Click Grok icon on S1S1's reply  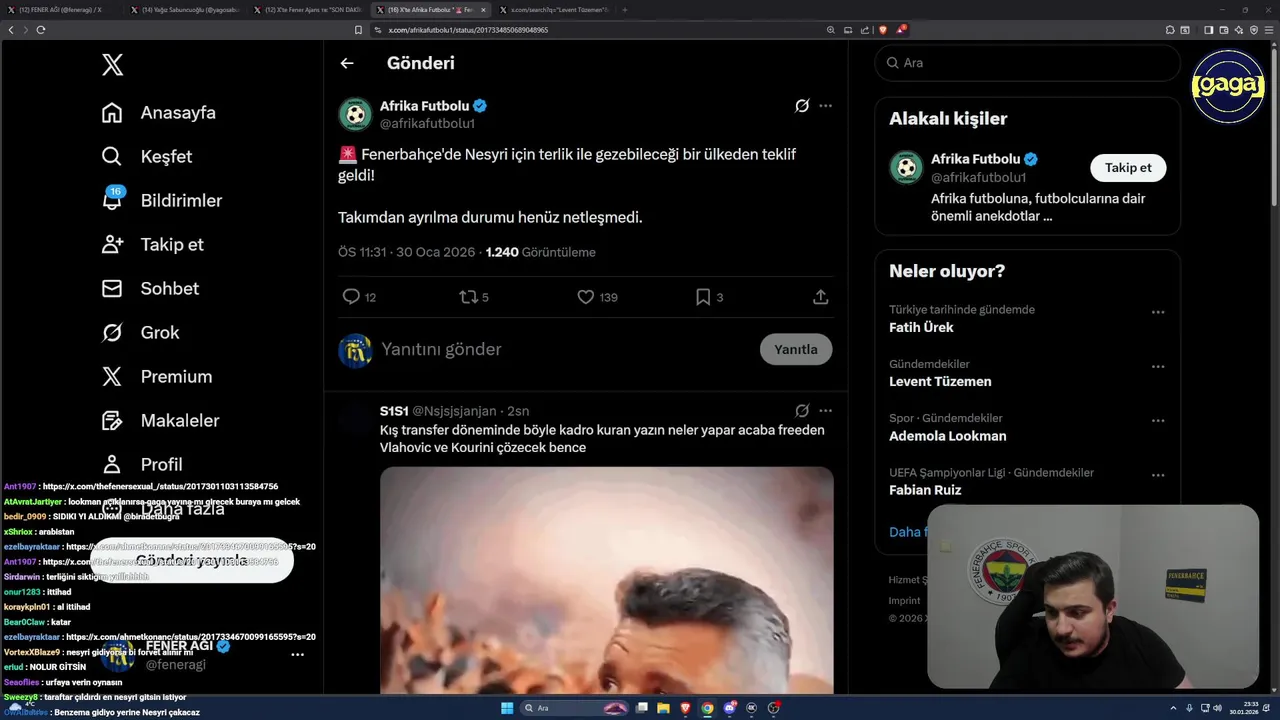tap(802, 411)
